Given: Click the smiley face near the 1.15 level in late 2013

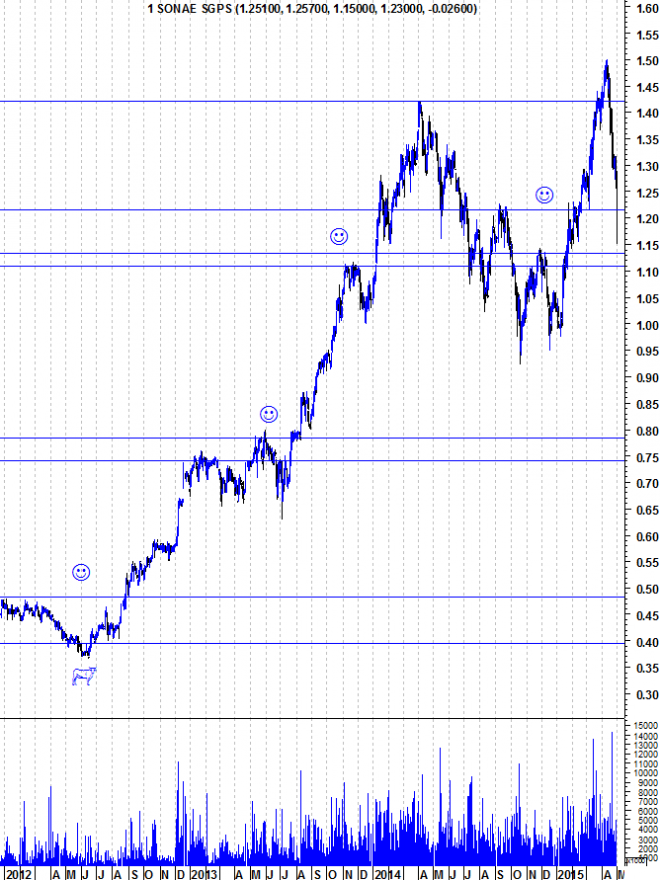Looking at the screenshot, I should [339, 236].
